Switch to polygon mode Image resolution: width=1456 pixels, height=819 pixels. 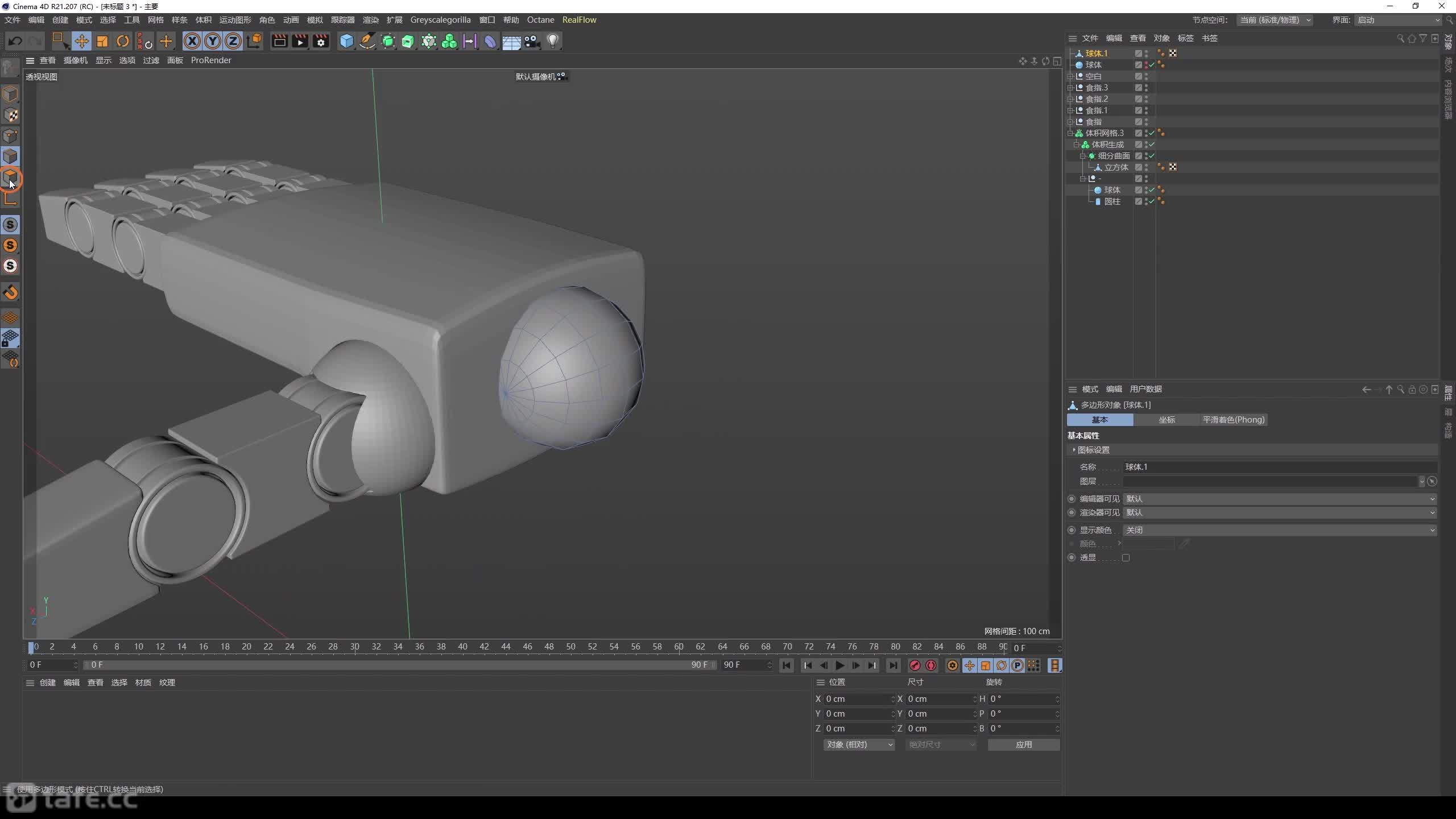pos(10,177)
